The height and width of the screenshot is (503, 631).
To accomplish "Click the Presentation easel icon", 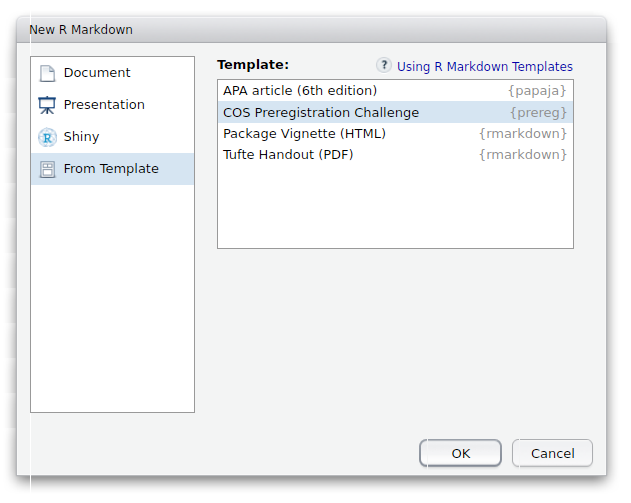I will [x=47, y=105].
